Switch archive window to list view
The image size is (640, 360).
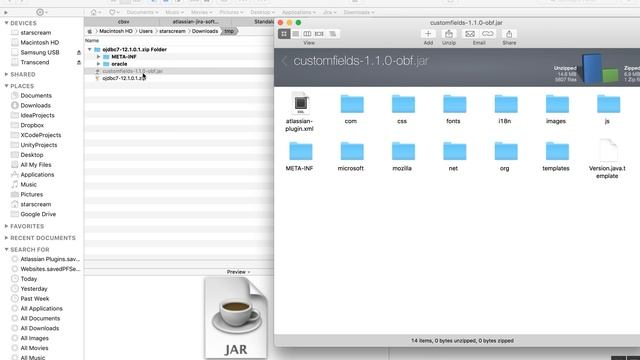[296, 34]
